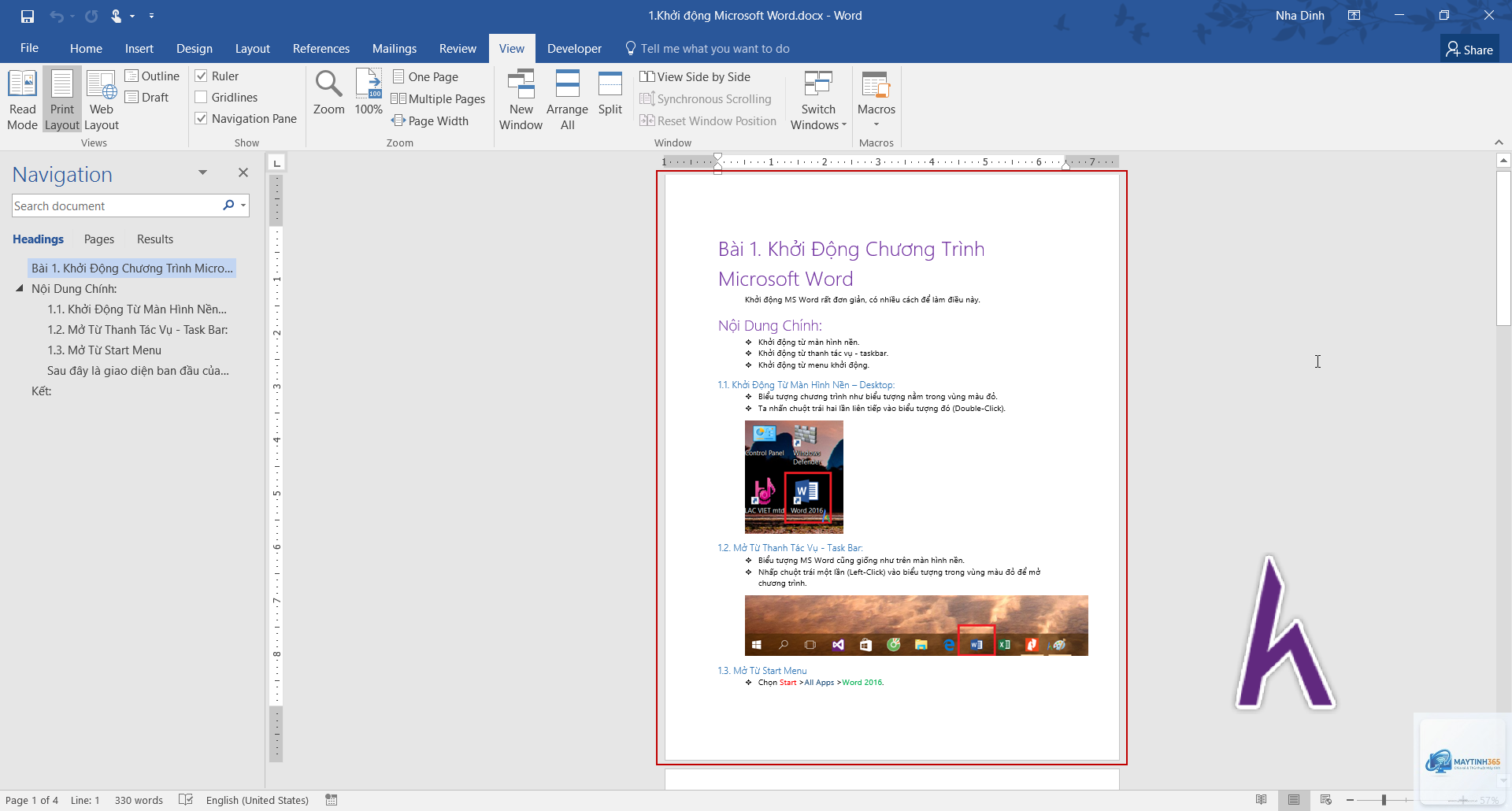Save the document with the floppy disk icon
Viewport: 1512px width, 811px height.
click(28, 16)
